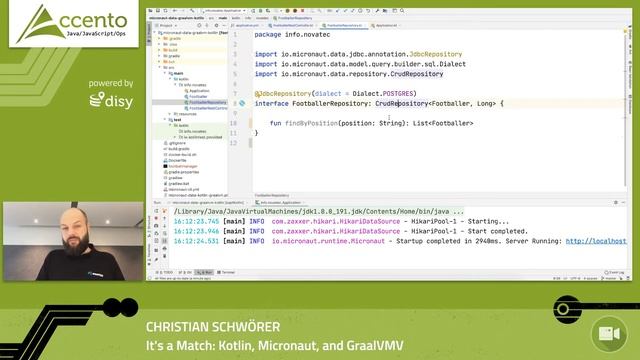Click CrudRepository in import line 5
The image size is (640, 360).
coord(417,74)
